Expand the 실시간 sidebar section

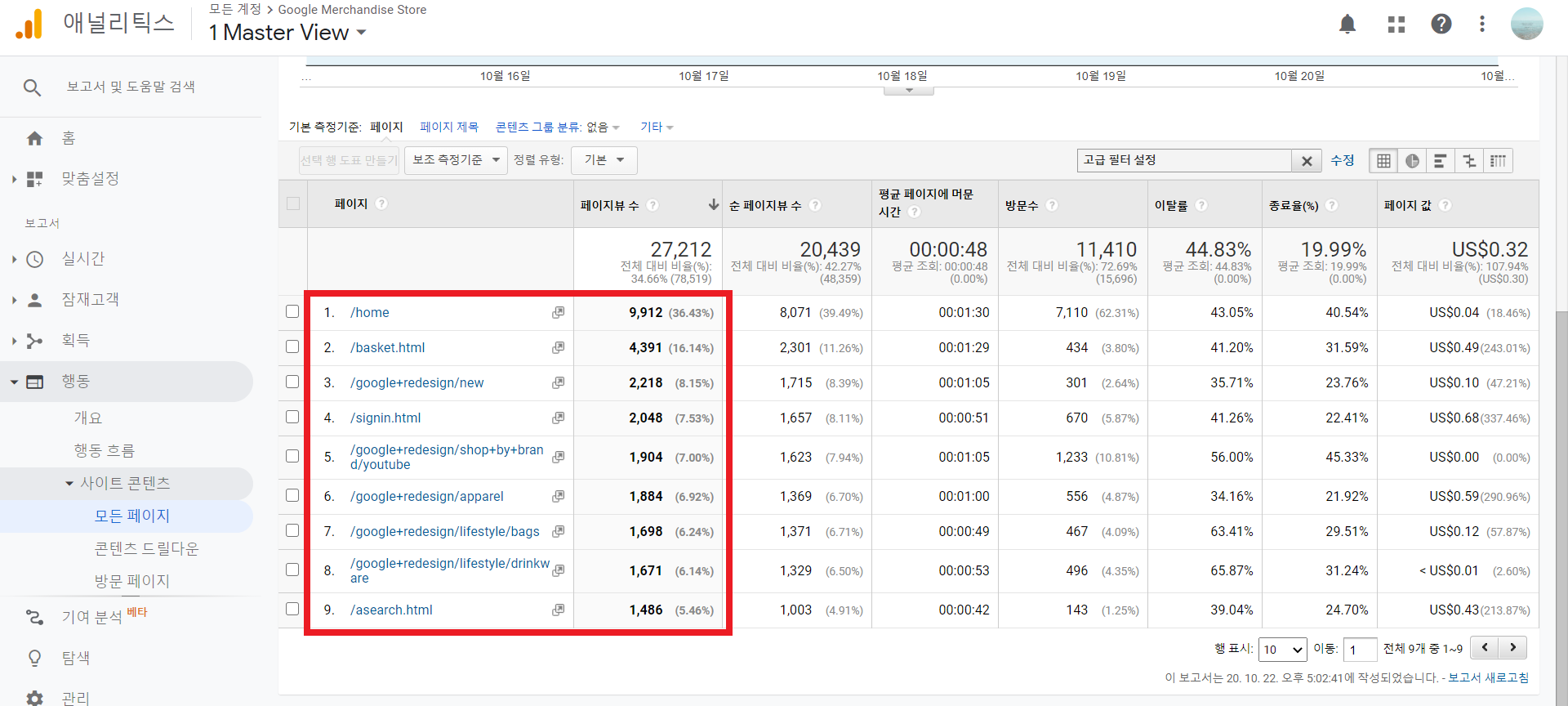pos(14,259)
